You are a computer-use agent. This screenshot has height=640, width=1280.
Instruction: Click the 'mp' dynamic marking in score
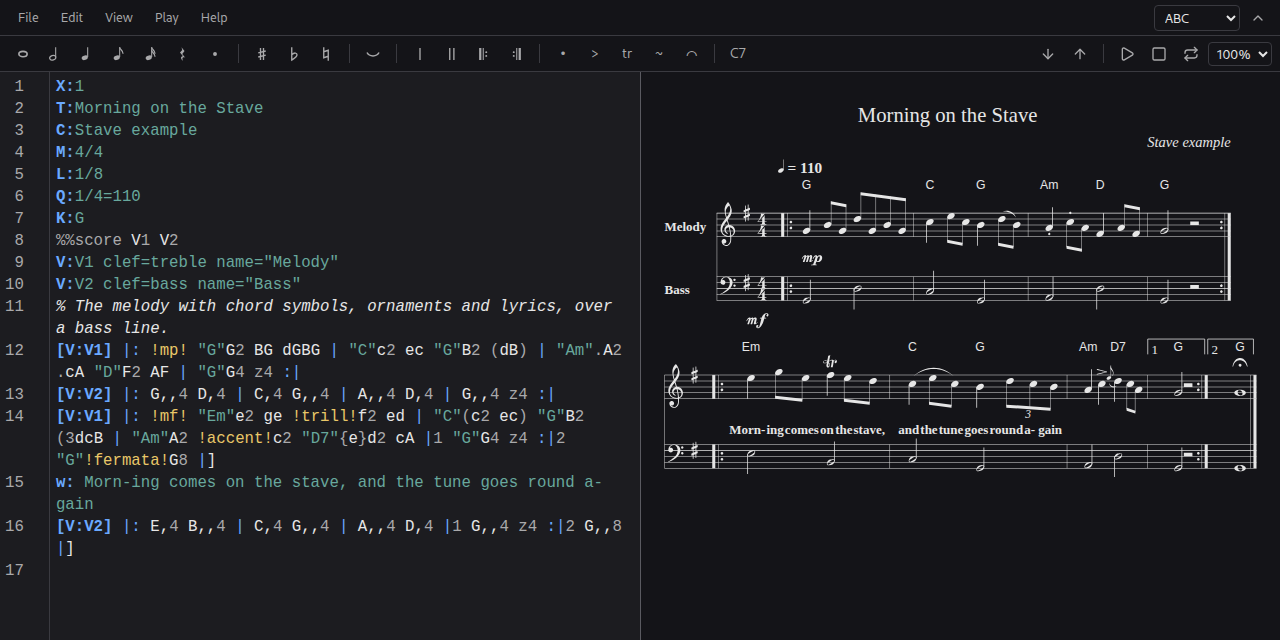click(x=812, y=258)
